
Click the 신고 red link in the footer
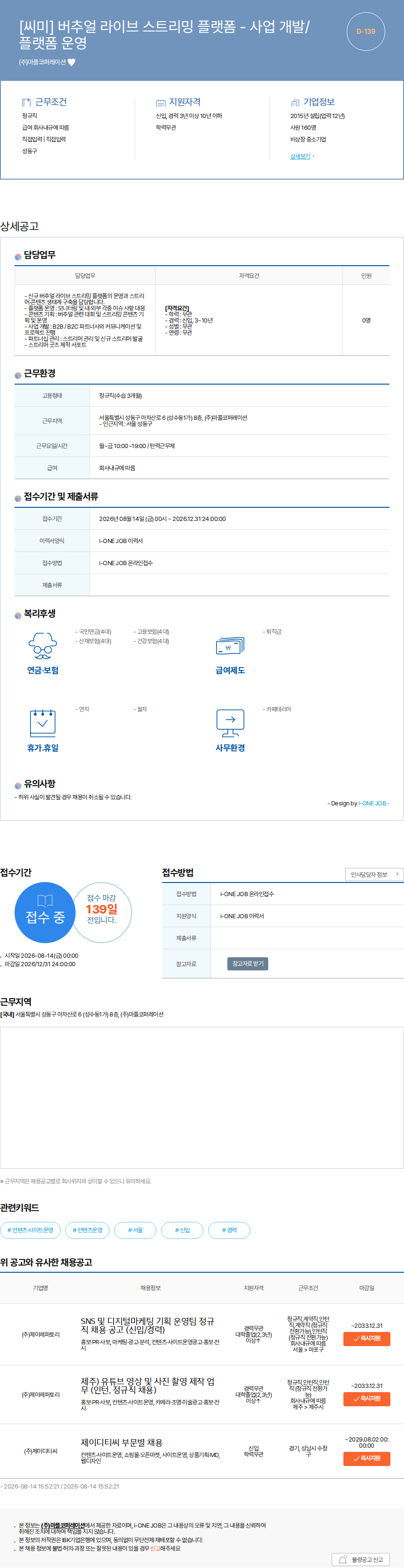pyautogui.click(x=155, y=1549)
